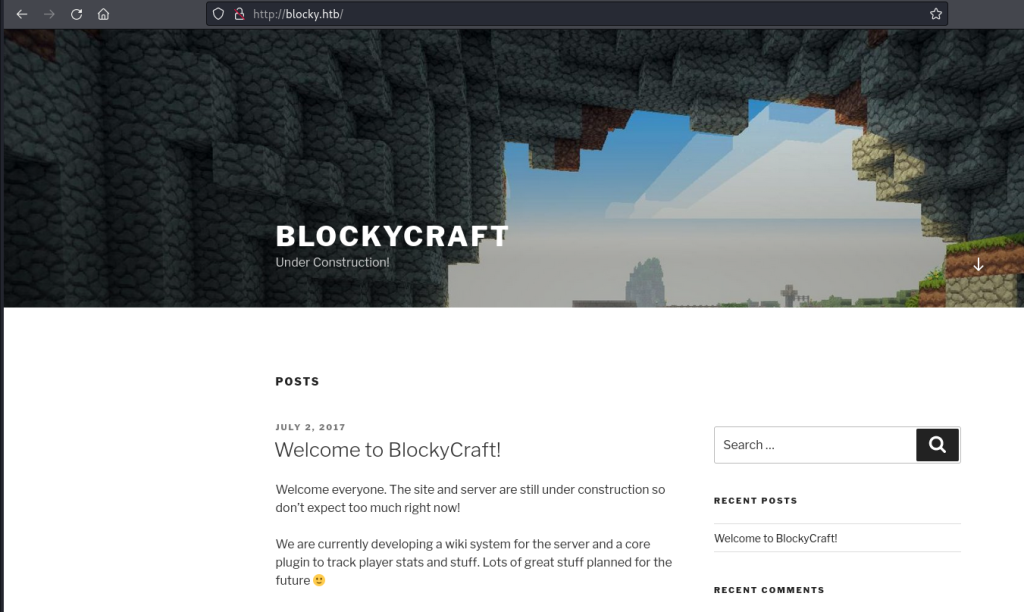1024x612 pixels.
Task: Click the Under Construction! tagline
Action: pyautogui.click(x=332, y=263)
